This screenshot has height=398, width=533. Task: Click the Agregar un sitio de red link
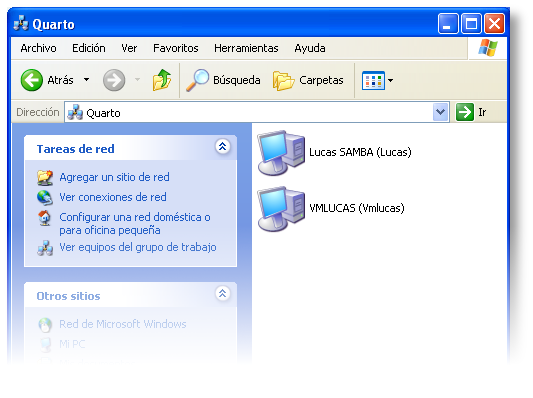(x=114, y=177)
